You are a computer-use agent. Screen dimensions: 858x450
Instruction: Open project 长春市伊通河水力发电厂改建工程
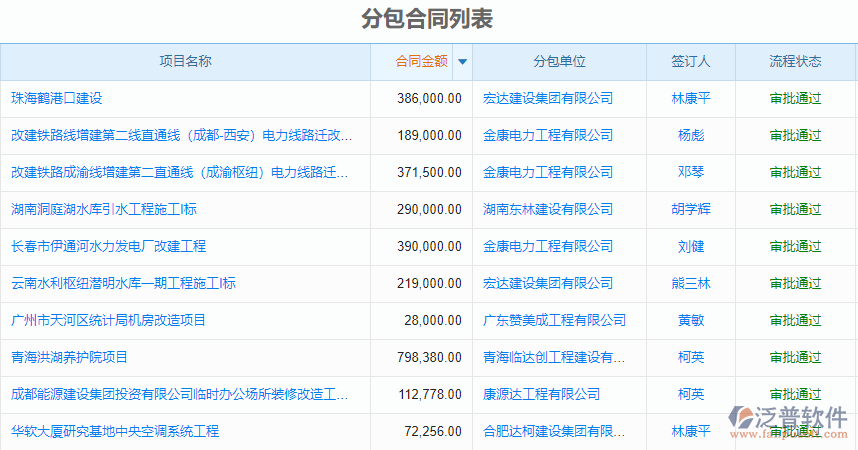click(108, 246)
